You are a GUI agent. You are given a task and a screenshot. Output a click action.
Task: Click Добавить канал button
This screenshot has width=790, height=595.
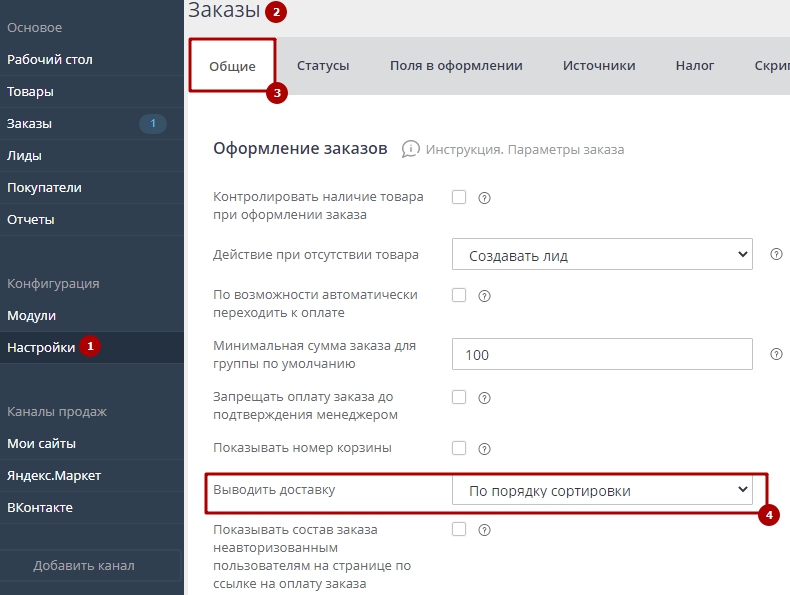pos(91,565)
